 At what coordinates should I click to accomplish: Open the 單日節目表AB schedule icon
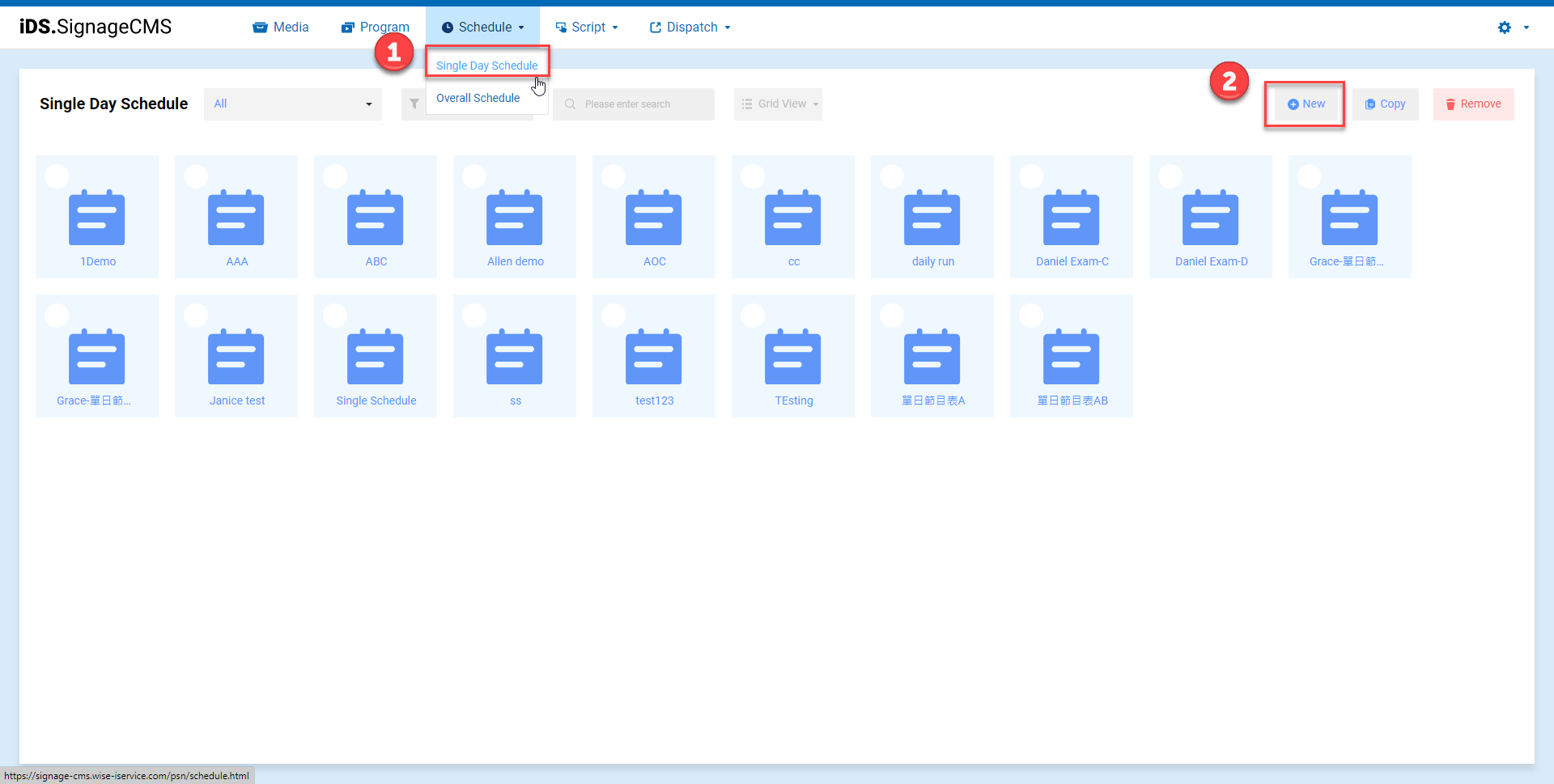click(1072, 357)
